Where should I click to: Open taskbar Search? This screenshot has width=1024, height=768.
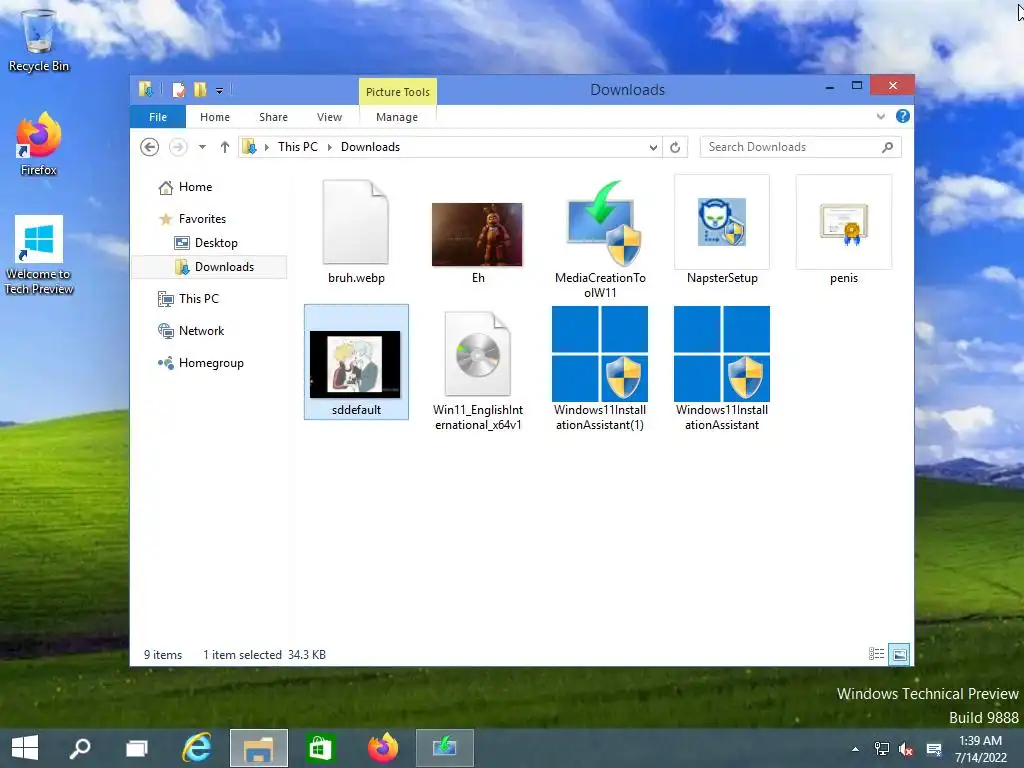[x=80, y=748]
